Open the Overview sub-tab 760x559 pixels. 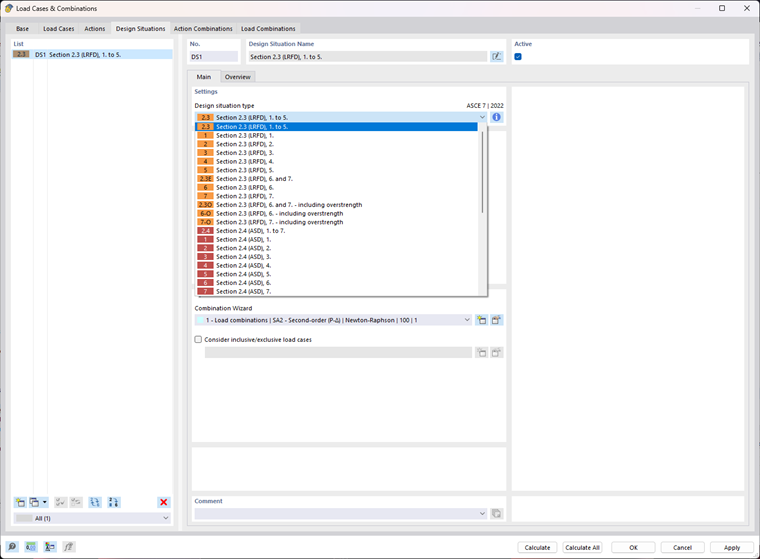point(238,77)
